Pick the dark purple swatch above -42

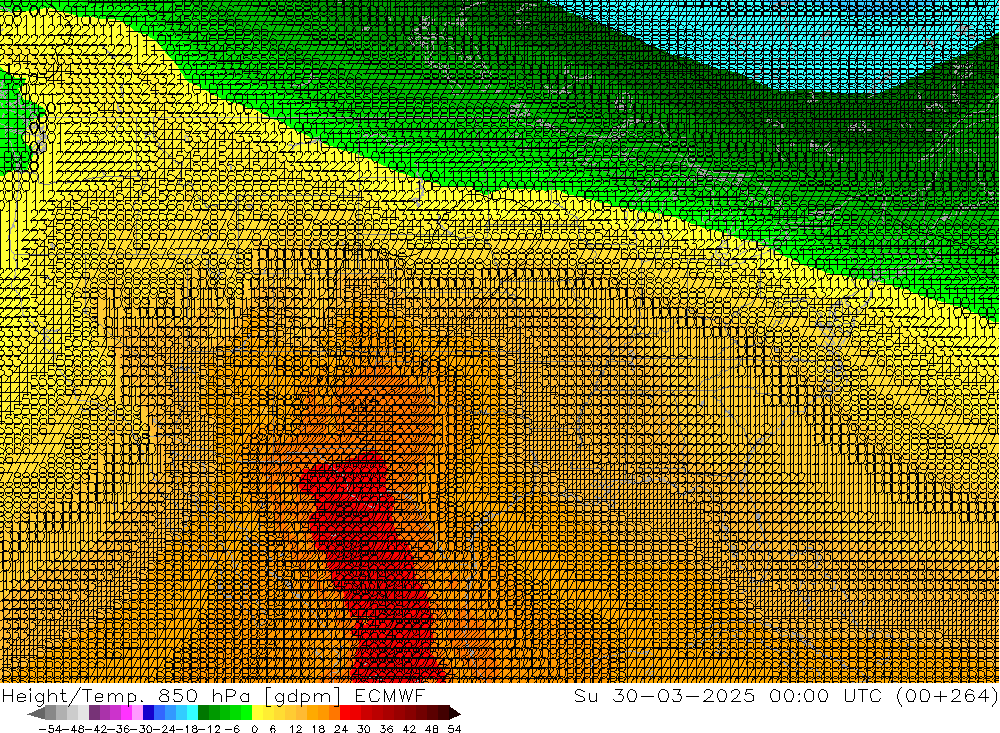pos(94,713)
